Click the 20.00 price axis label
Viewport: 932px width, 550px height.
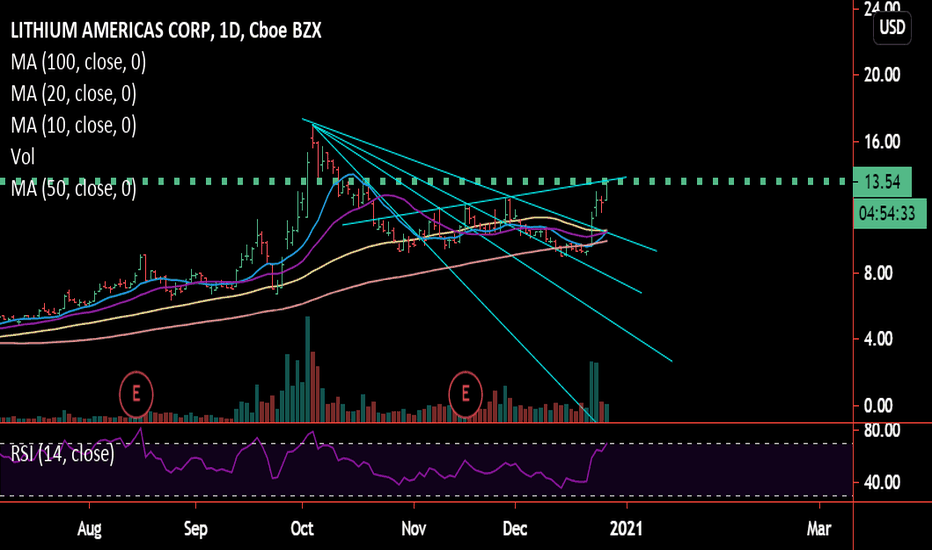click(882, 75)
